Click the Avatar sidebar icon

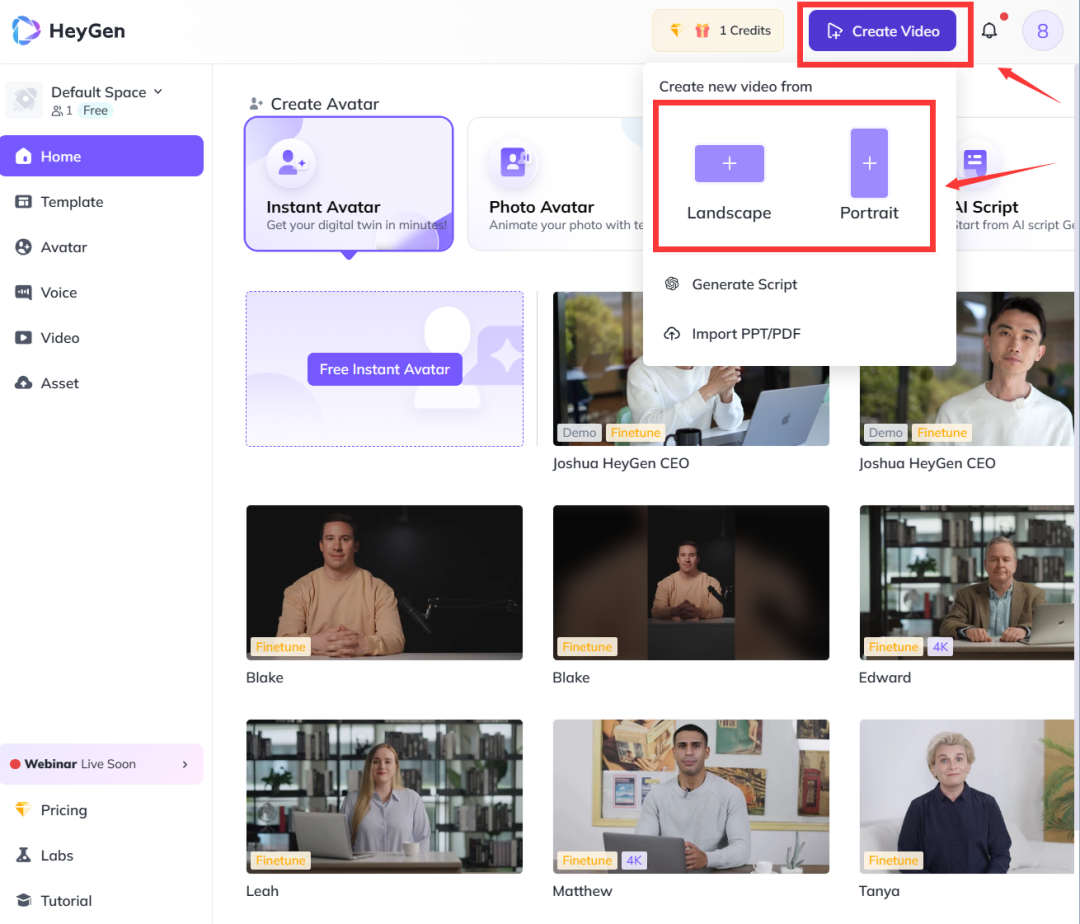coord(23,247)
